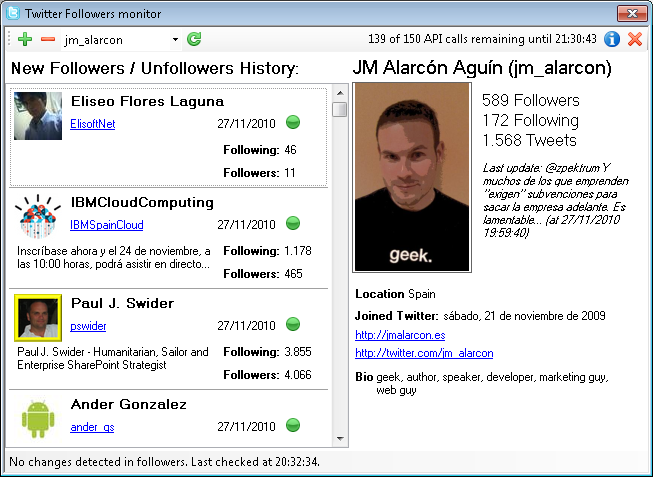Viewport: 653px width, 477px height.
Task: Click the 589 Followers count
Action: (531, 100)
